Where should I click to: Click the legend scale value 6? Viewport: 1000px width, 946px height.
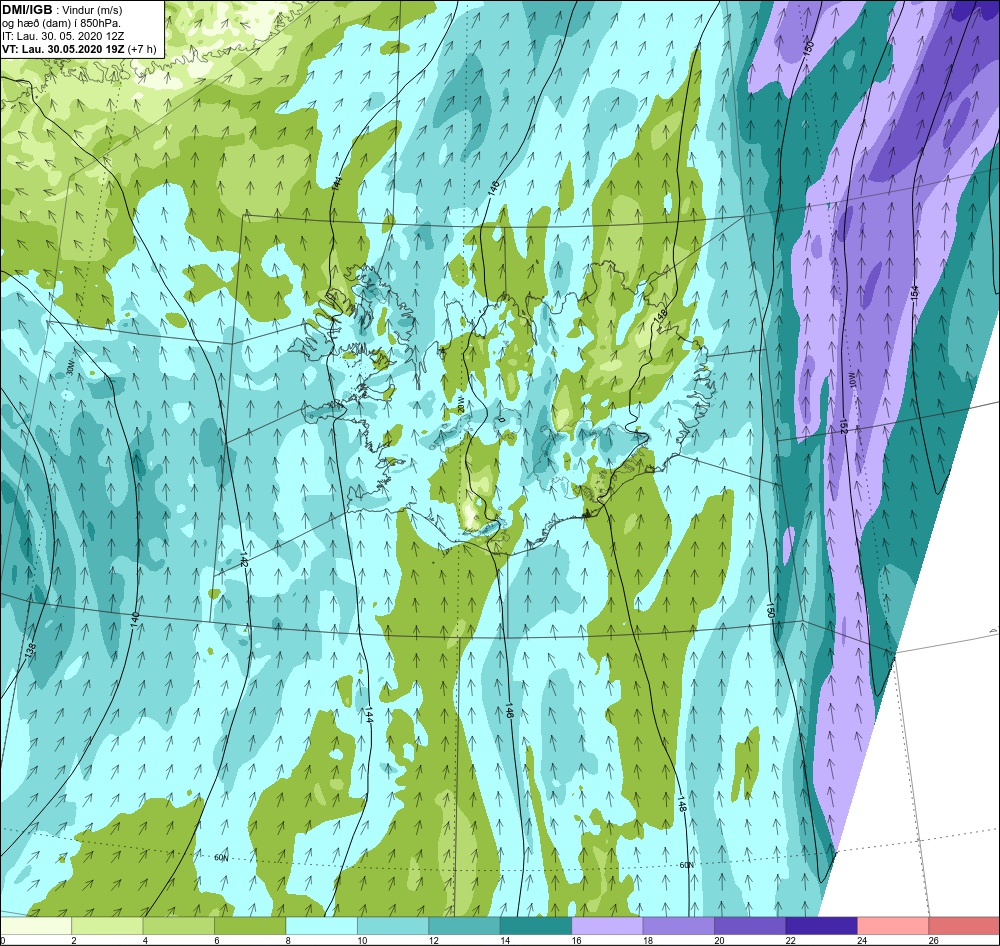[217, 940]
